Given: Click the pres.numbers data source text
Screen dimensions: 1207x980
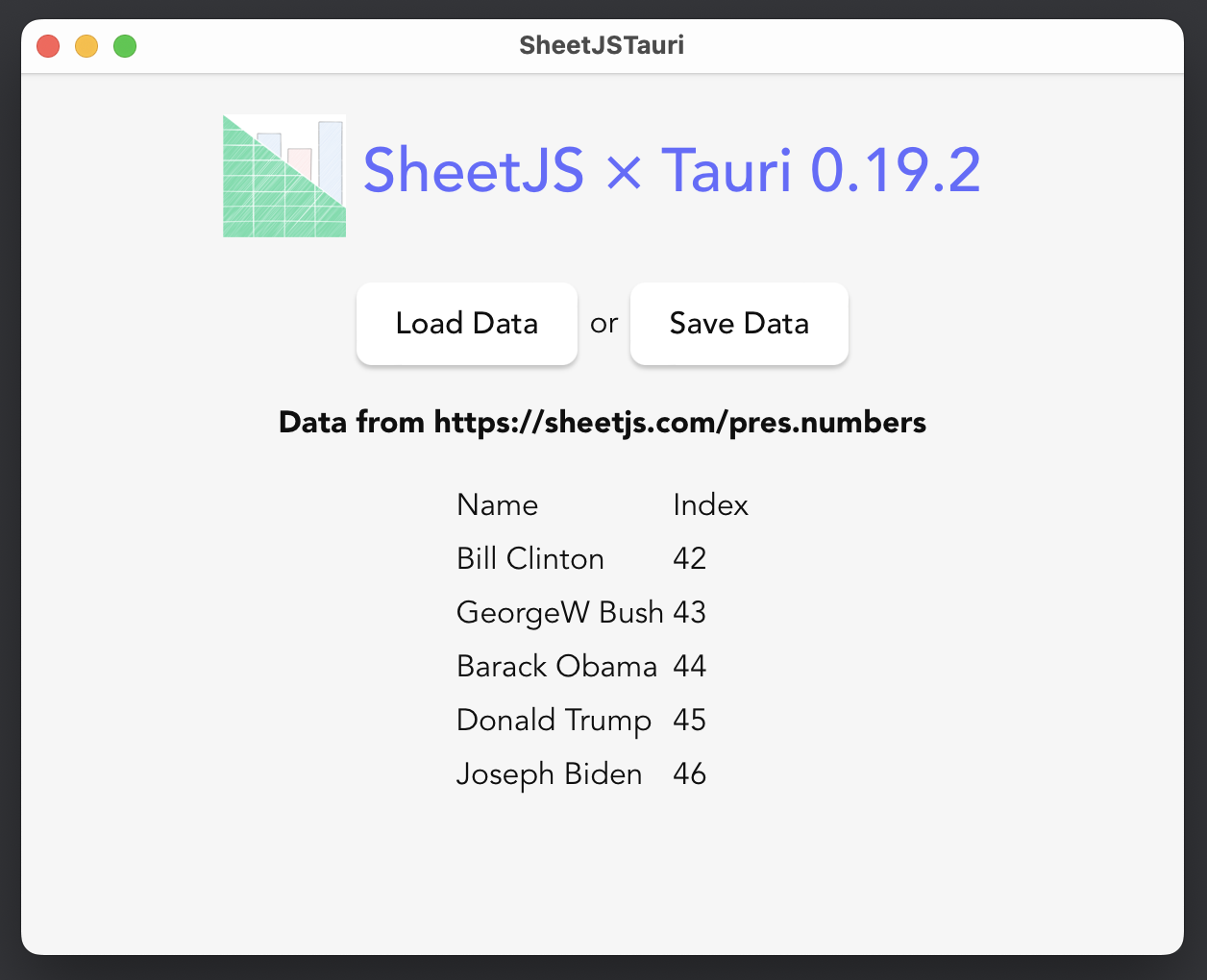Looking at the screenshot, I should click(x=603, y=423).
